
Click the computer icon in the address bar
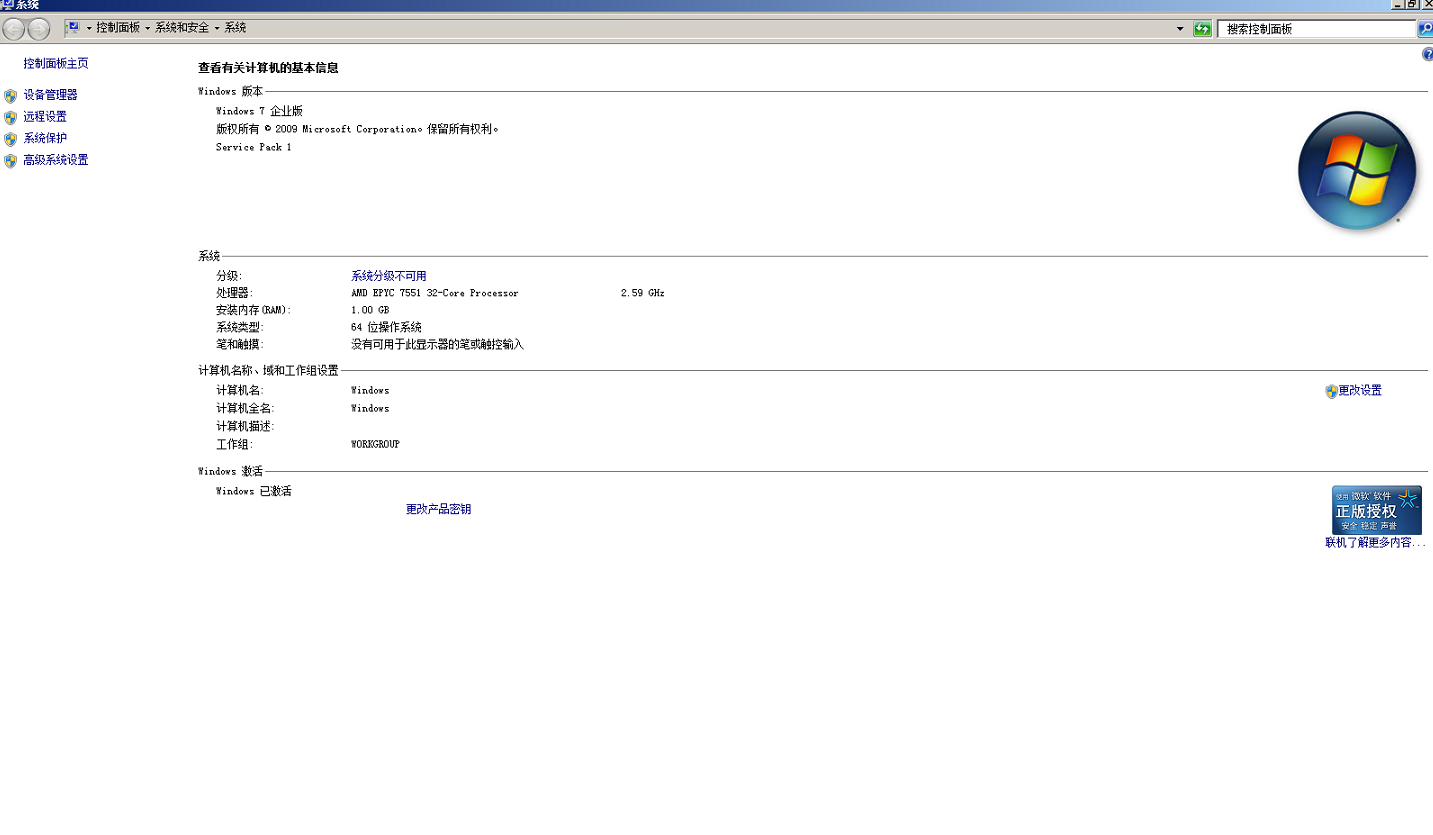[x=73, y=28]
